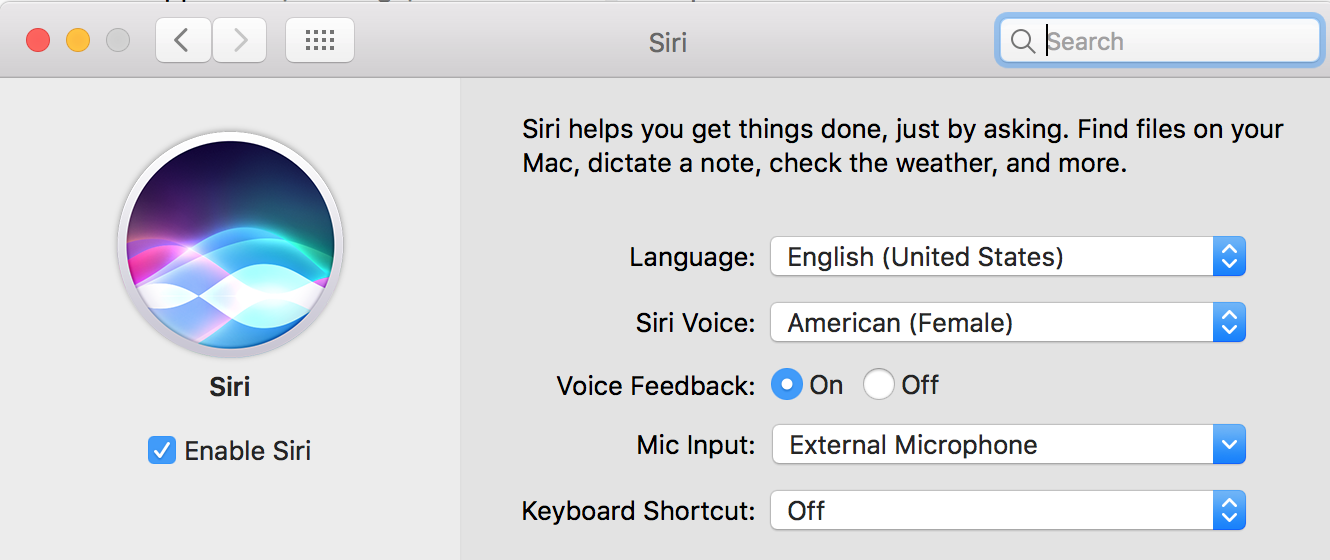Image resolution: width=1330 pixels, height=560 pixels.
Task: Open Mic Input External Microphone menu
Action: tap(990, 445)
